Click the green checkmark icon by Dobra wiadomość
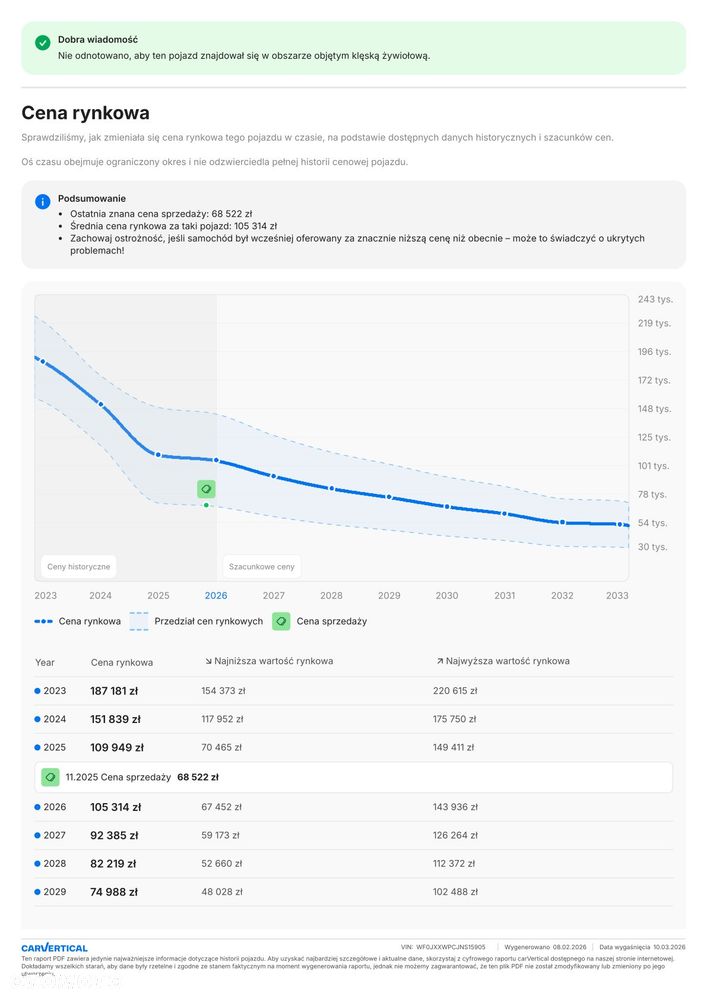Viewport: 707px width, 999px height. 43,43
